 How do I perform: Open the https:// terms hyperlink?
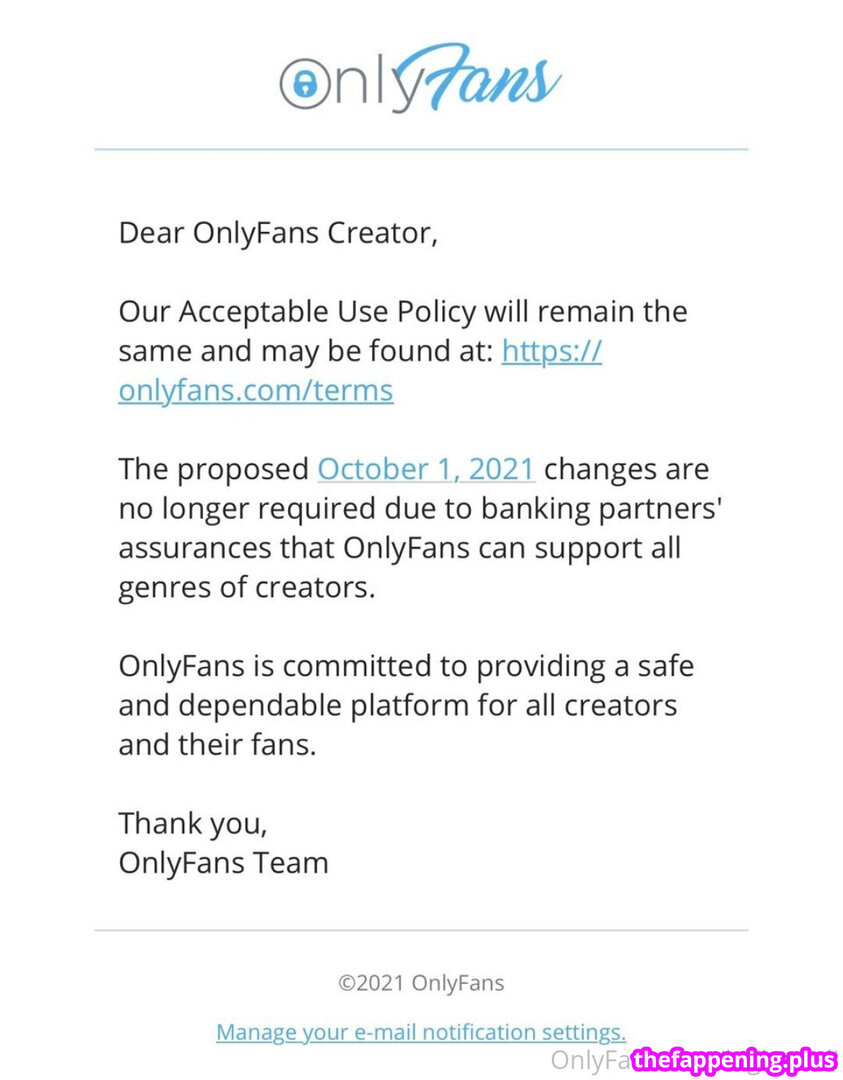coord(552,351)
